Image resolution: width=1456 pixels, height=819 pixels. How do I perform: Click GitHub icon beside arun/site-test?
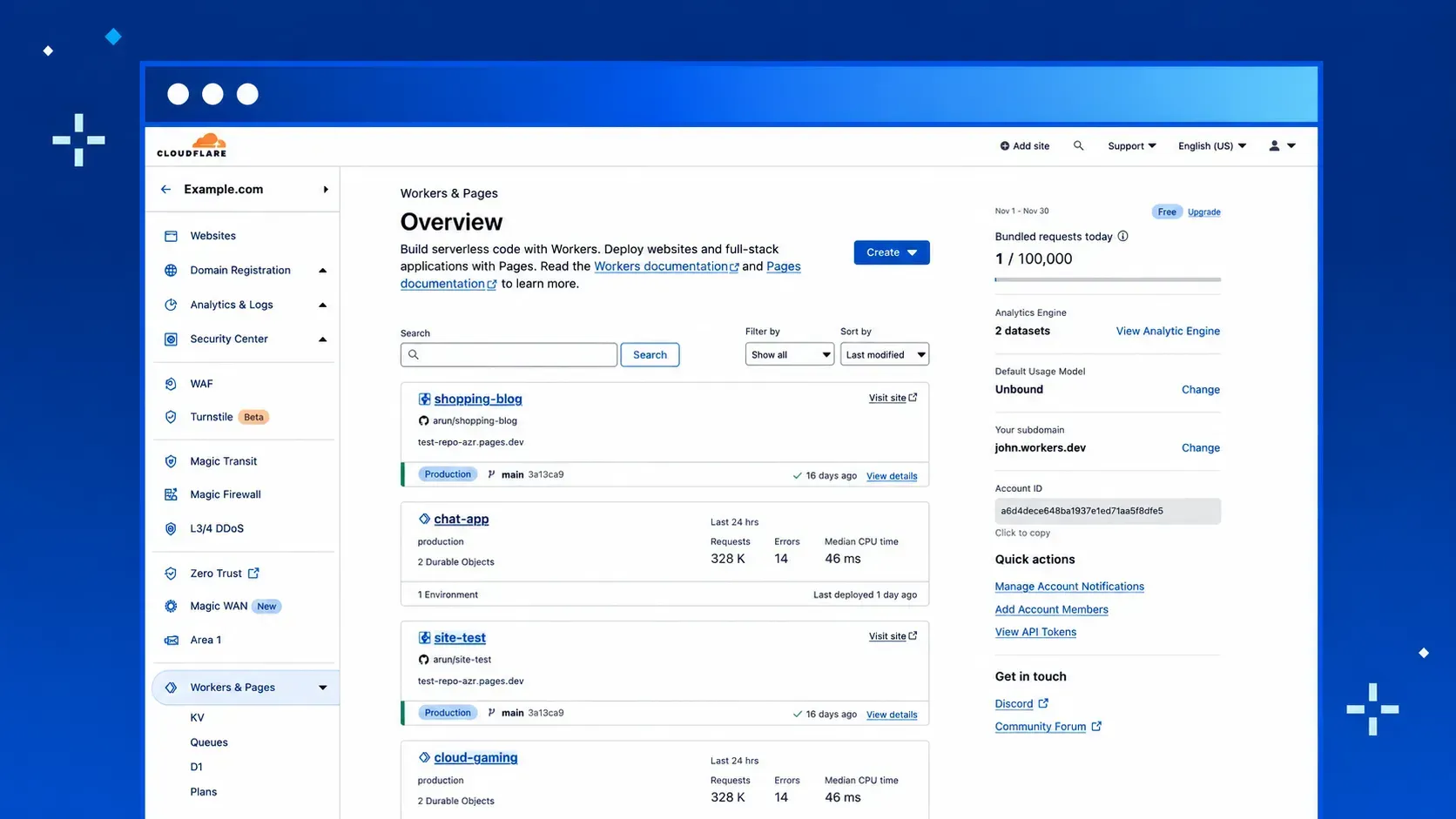pos(423,660)
